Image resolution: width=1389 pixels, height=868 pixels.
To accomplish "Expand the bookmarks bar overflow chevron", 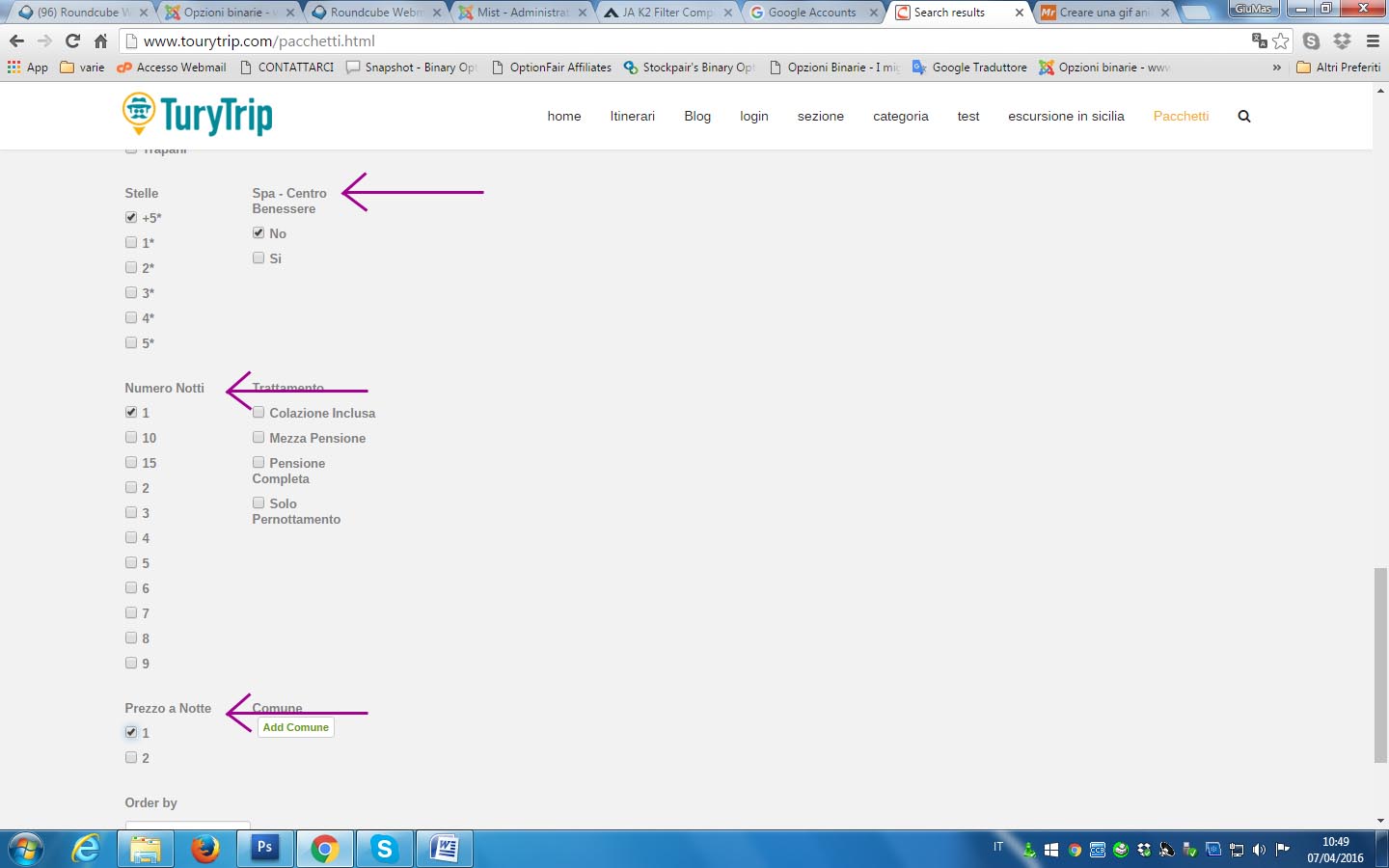I will click(x=1277, y=68).
